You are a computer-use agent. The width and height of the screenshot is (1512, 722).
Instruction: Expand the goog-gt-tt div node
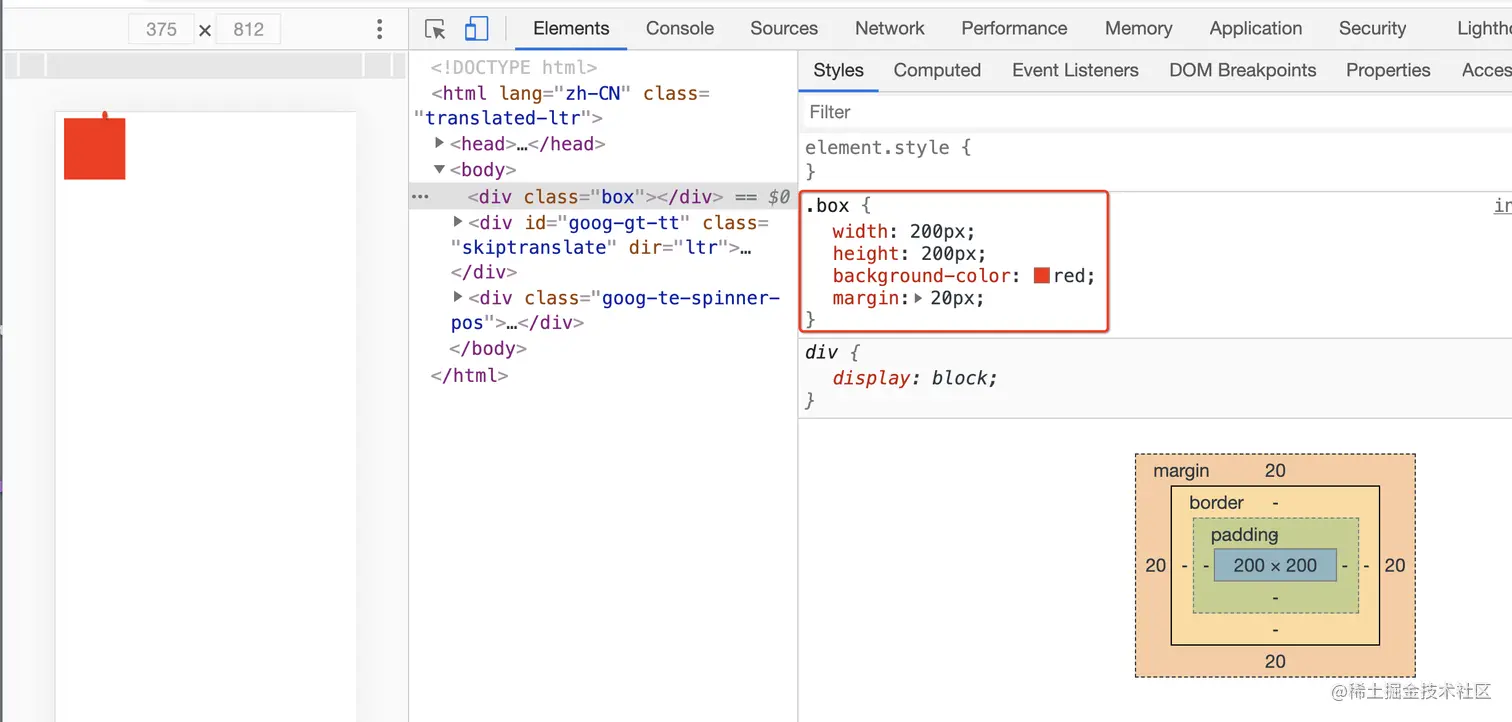(x=458, y=222)
